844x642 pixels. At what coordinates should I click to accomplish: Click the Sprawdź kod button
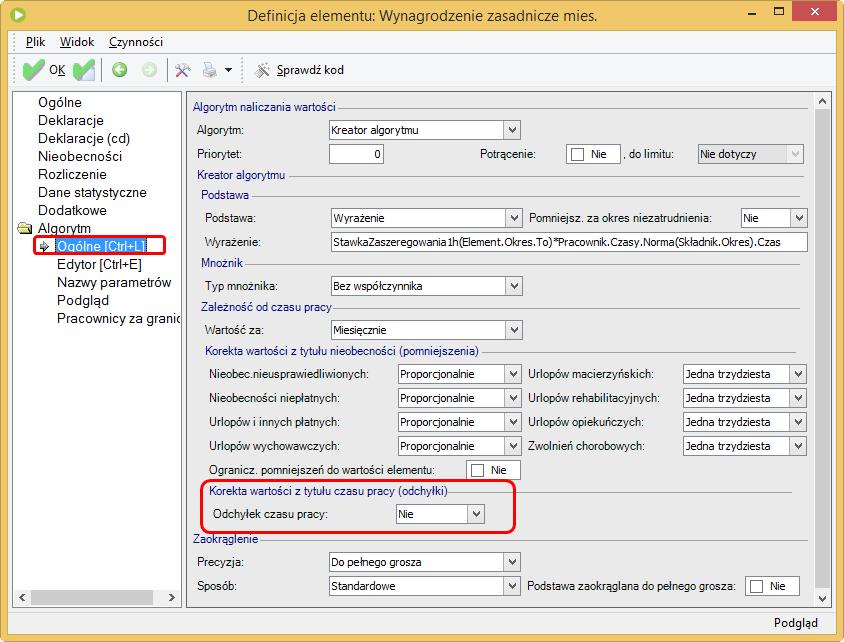point(299,70)
